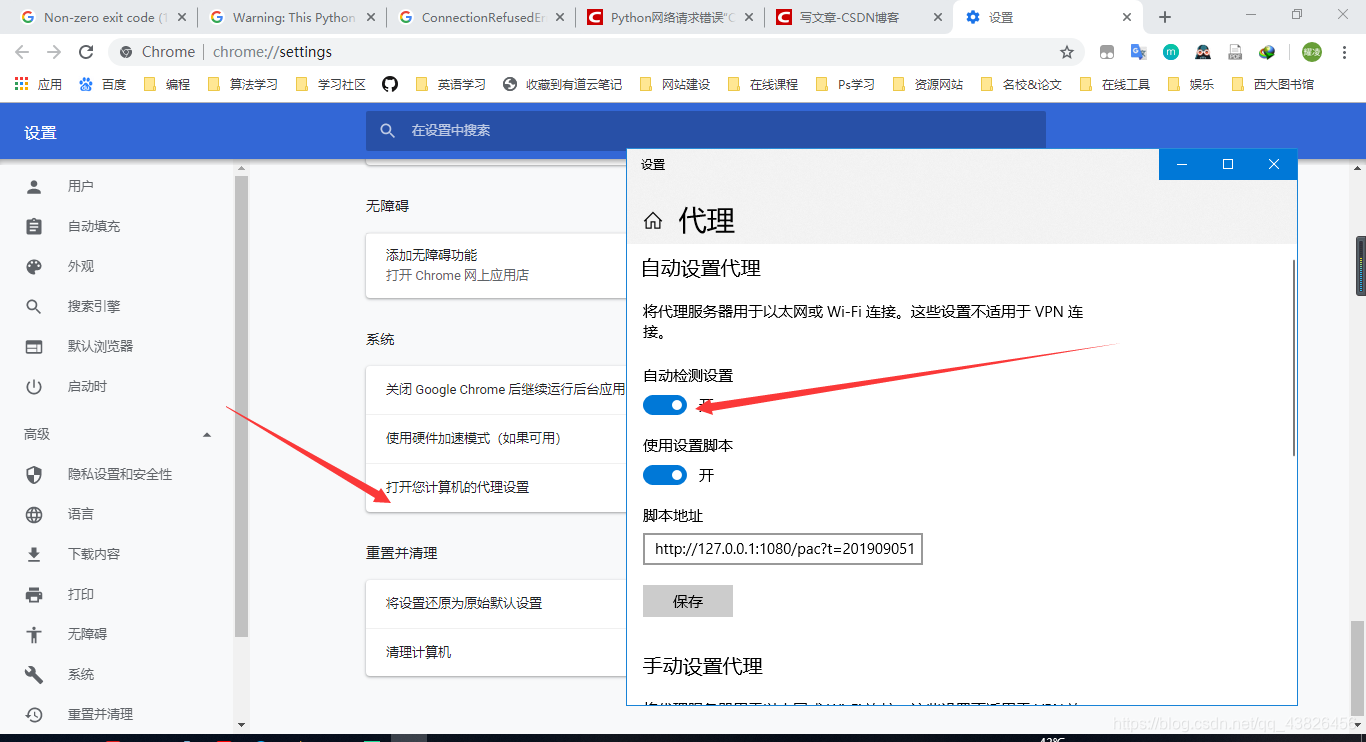Open the Chrome three-dot menu
1366x742 pixels.
click(1343, 52)
